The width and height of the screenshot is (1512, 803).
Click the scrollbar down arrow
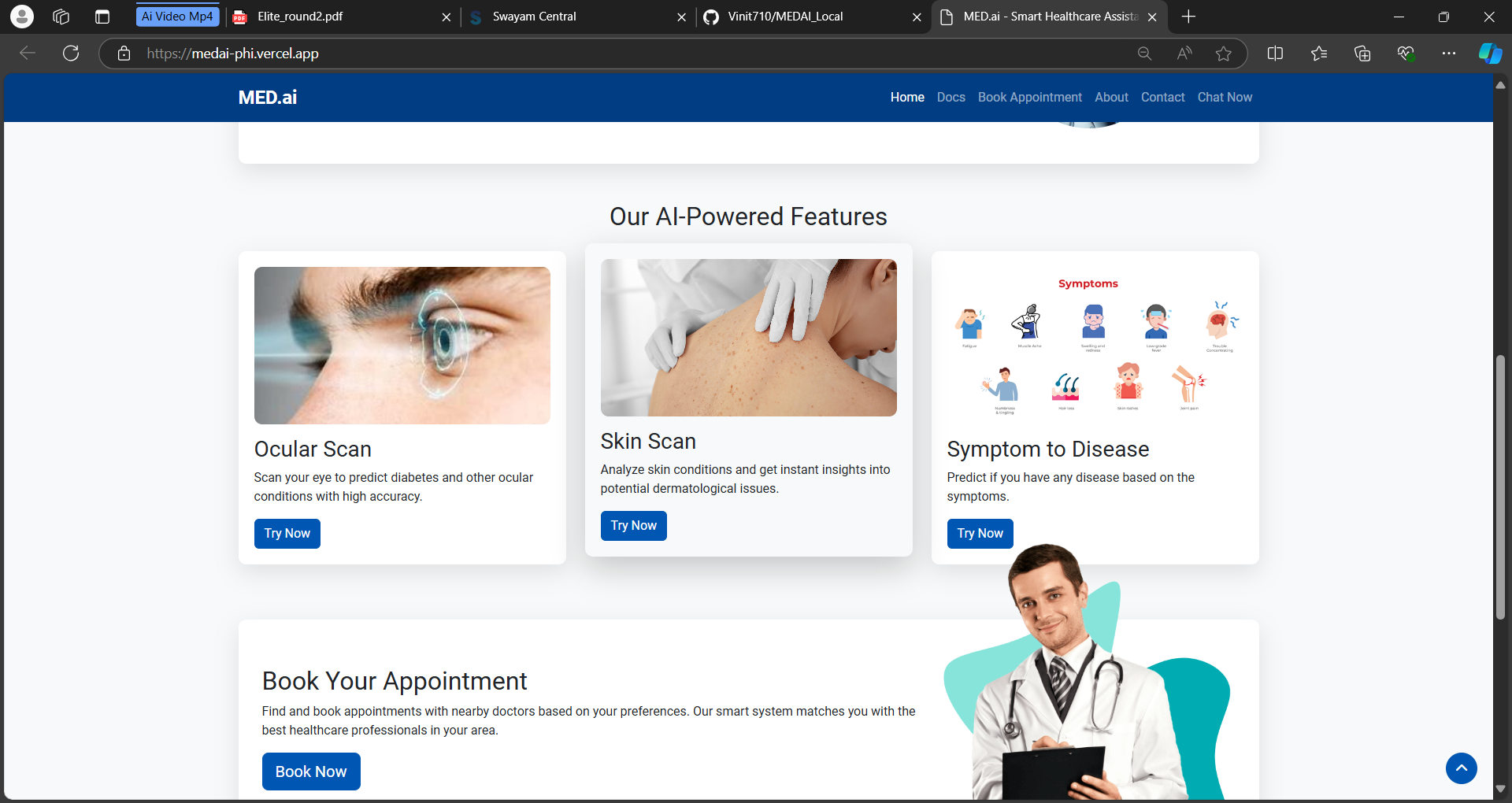click(1500, 789)
